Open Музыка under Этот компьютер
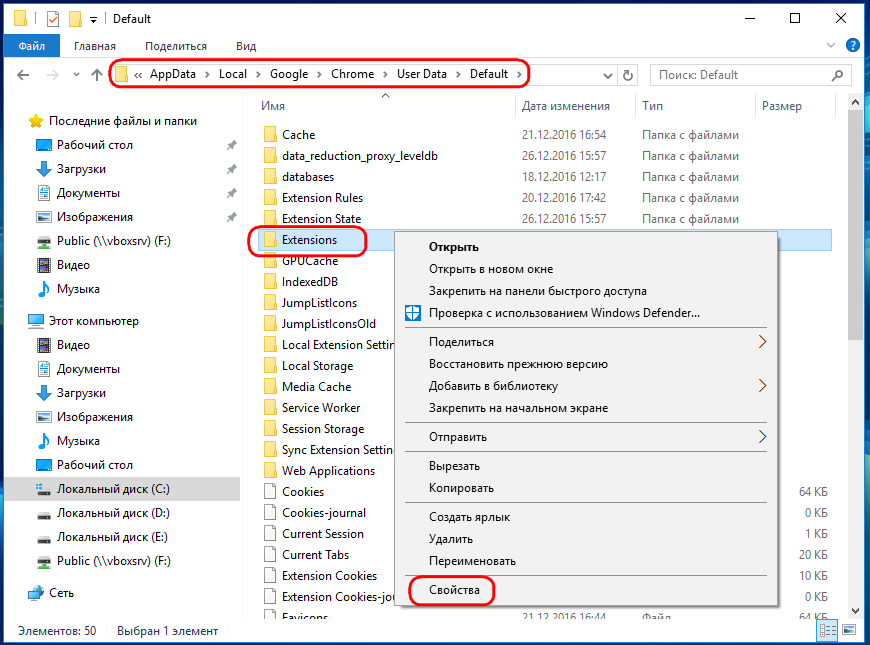The width and height of the screenshot is (870, 645). (x=78, y=441)
